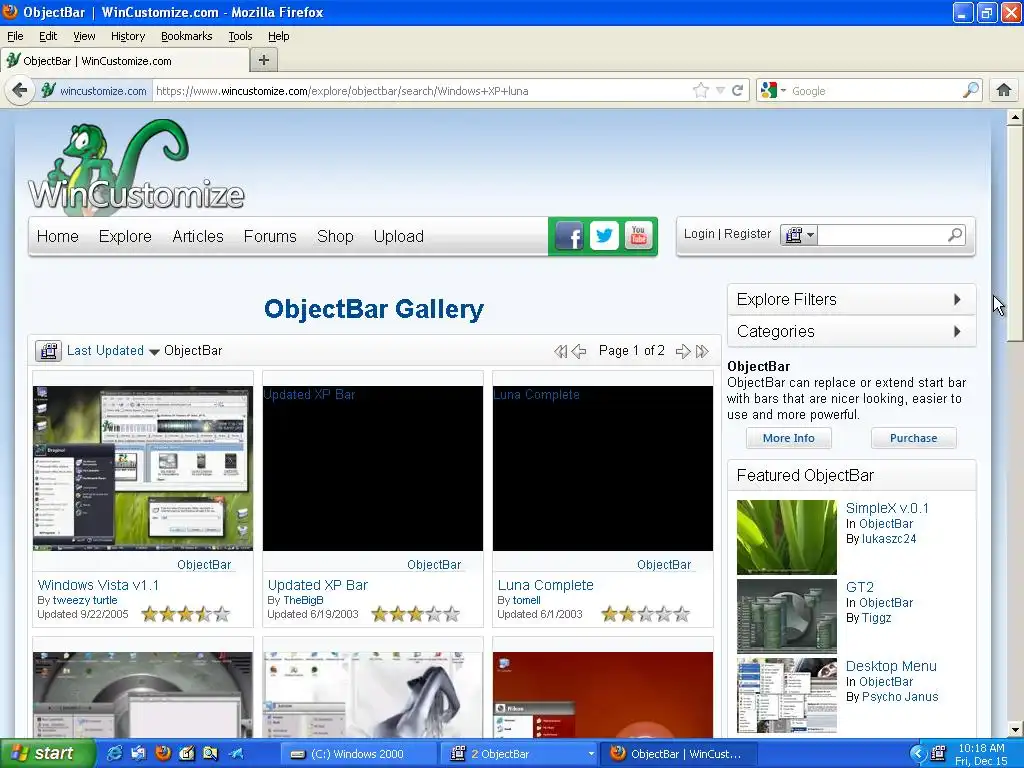Viewport: 1024px width, 768px height.
Task: Open author tweezy turtle profile
Action: 85,600
